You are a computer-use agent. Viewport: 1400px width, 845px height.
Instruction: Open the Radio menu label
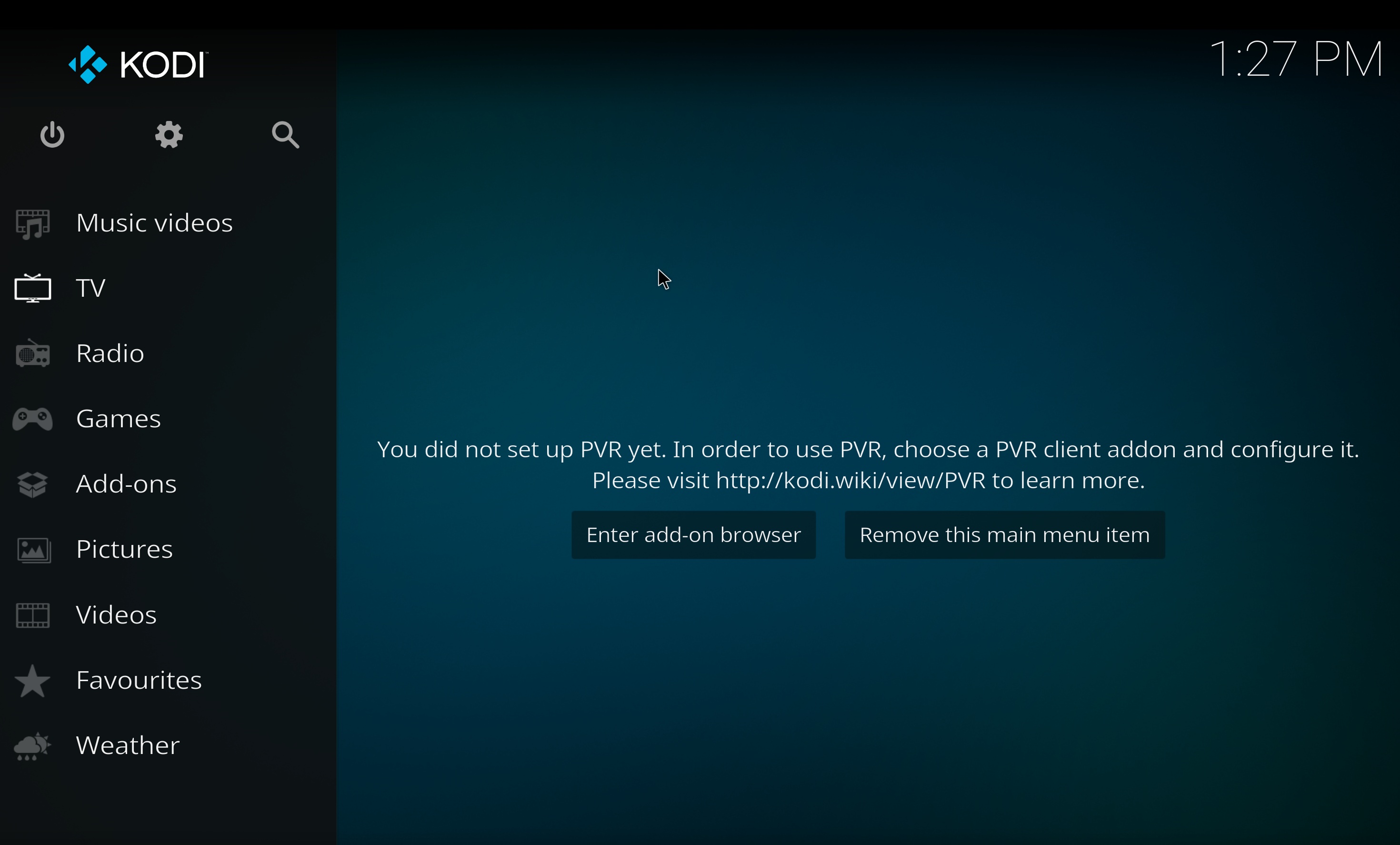coord(110,353)
